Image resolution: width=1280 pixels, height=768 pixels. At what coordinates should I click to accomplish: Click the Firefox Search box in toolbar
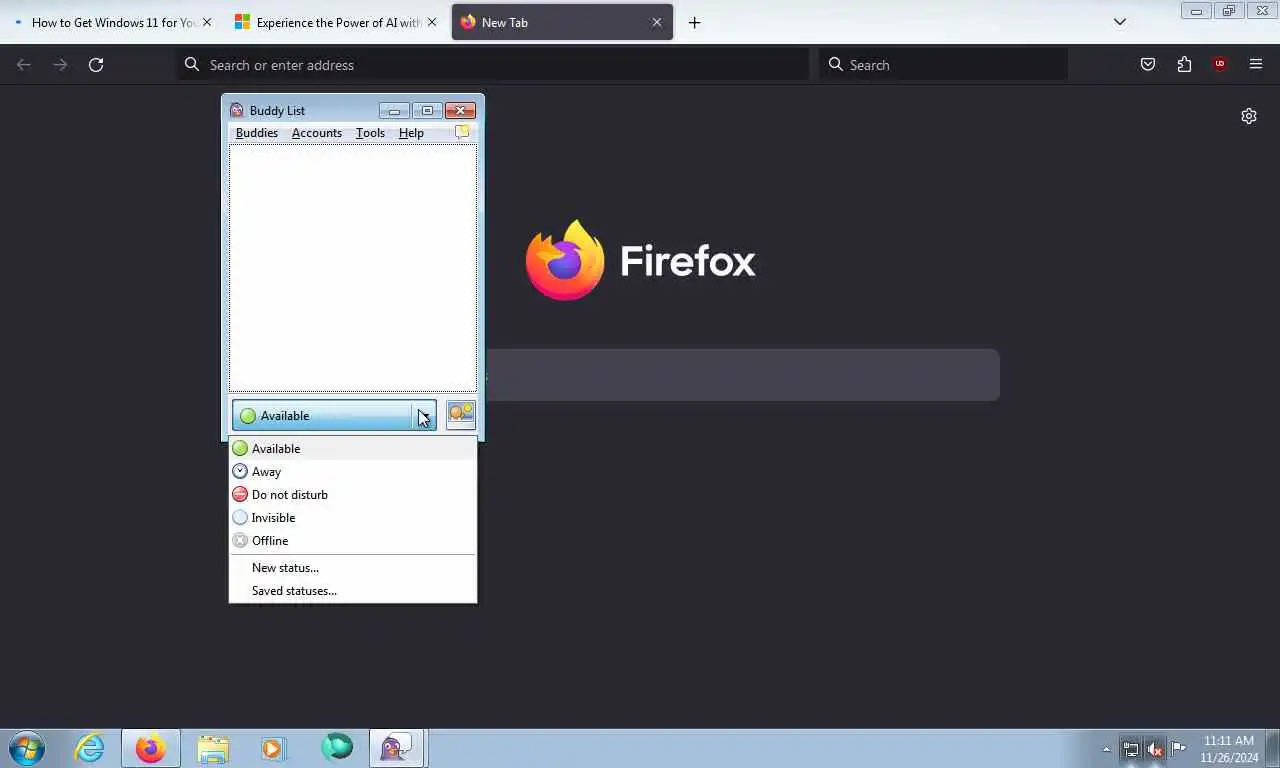[943, 65]
